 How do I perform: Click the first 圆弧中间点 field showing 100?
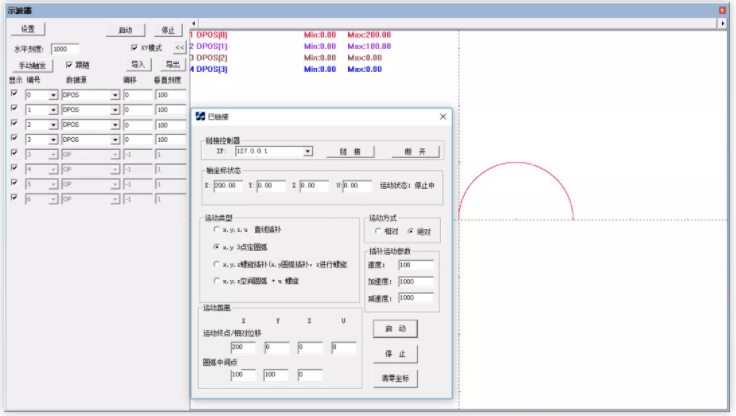coord(243,375)
